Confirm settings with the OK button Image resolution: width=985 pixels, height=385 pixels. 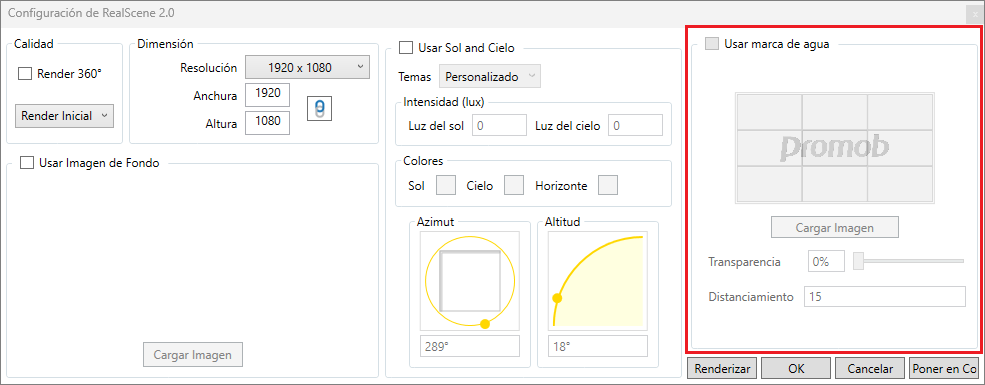point(796,369)
